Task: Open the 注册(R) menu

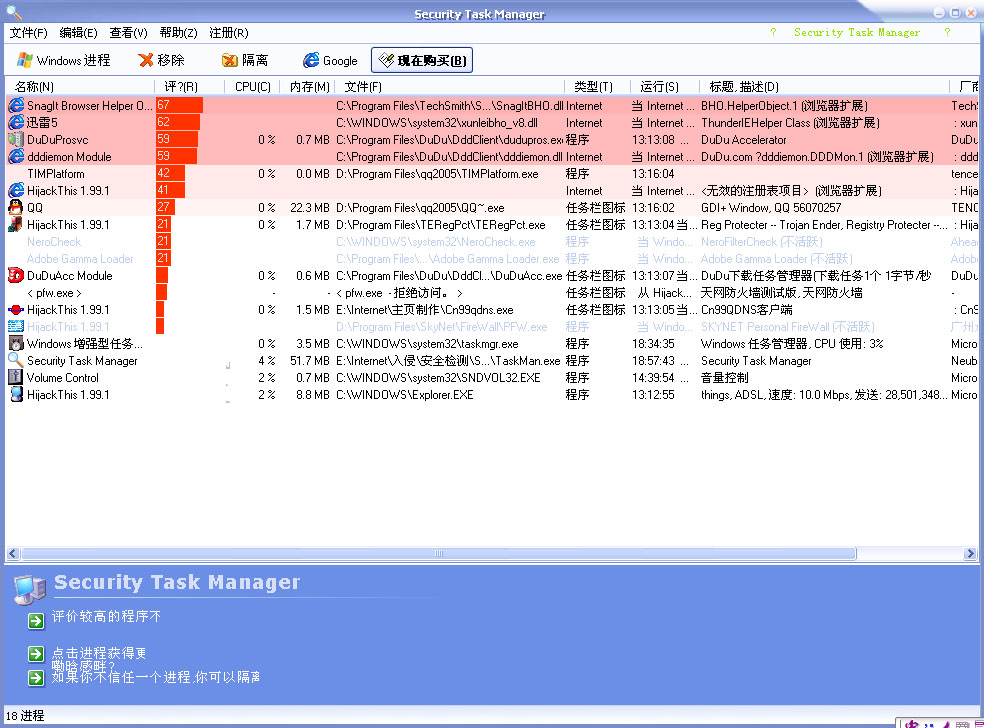Action: tap(228, 33)
